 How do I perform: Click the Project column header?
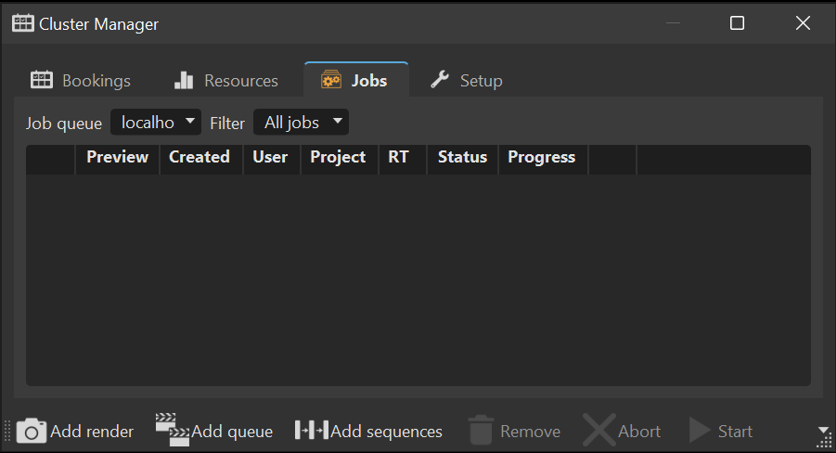pos(338,157)
